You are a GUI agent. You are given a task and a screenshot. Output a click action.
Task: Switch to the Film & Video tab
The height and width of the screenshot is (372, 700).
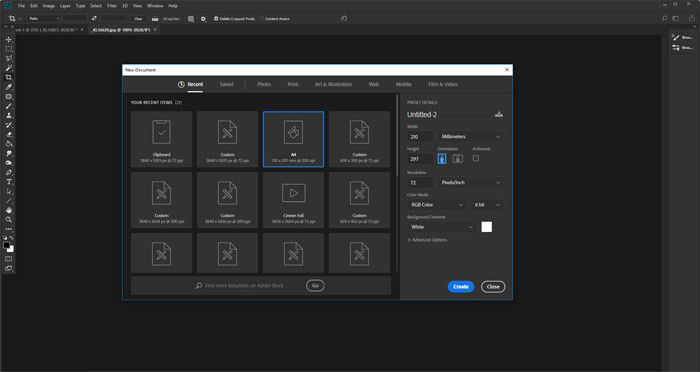tap(443, 84)
